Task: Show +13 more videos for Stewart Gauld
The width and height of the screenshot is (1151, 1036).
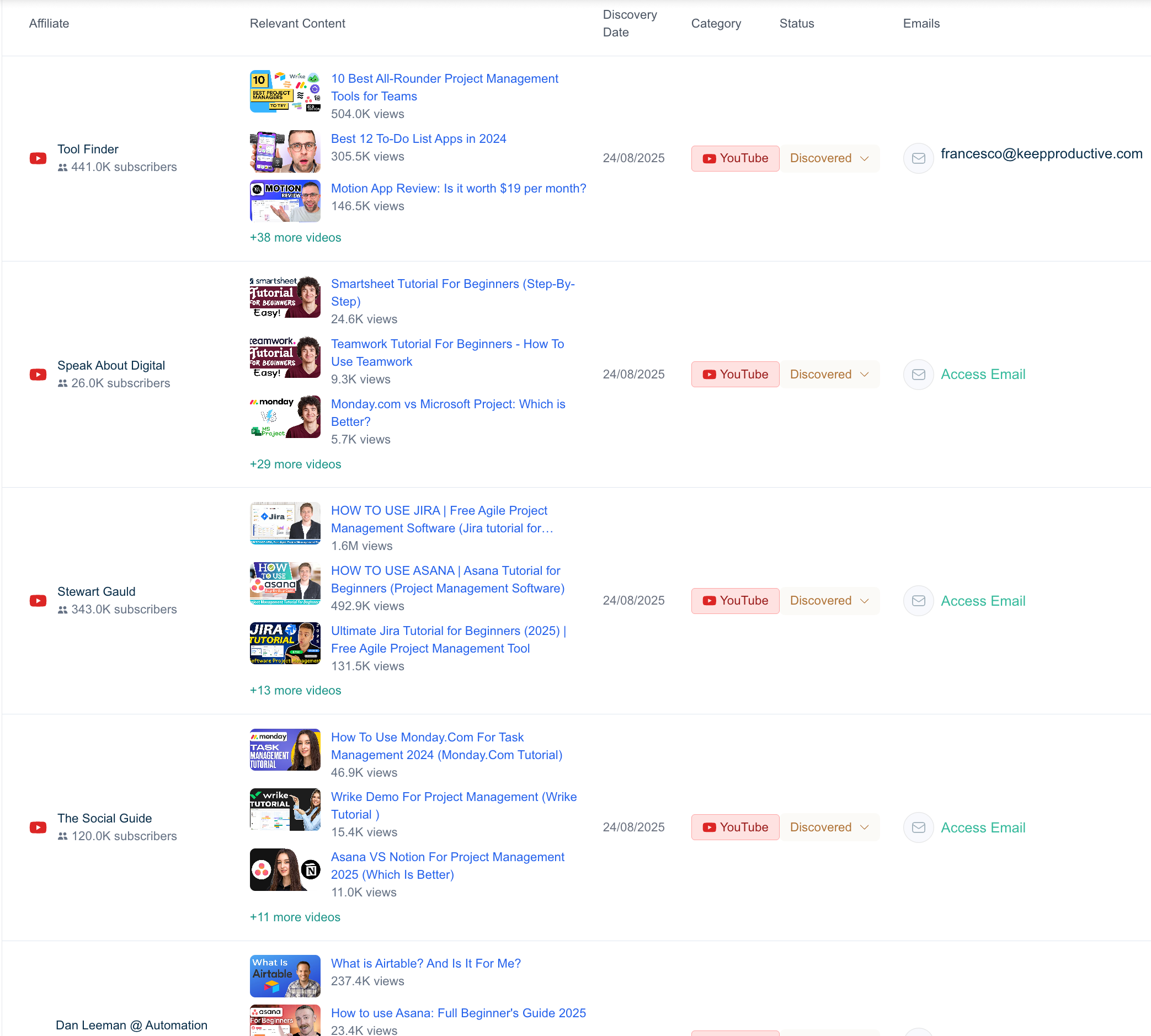Action: [x=295, y=690]
